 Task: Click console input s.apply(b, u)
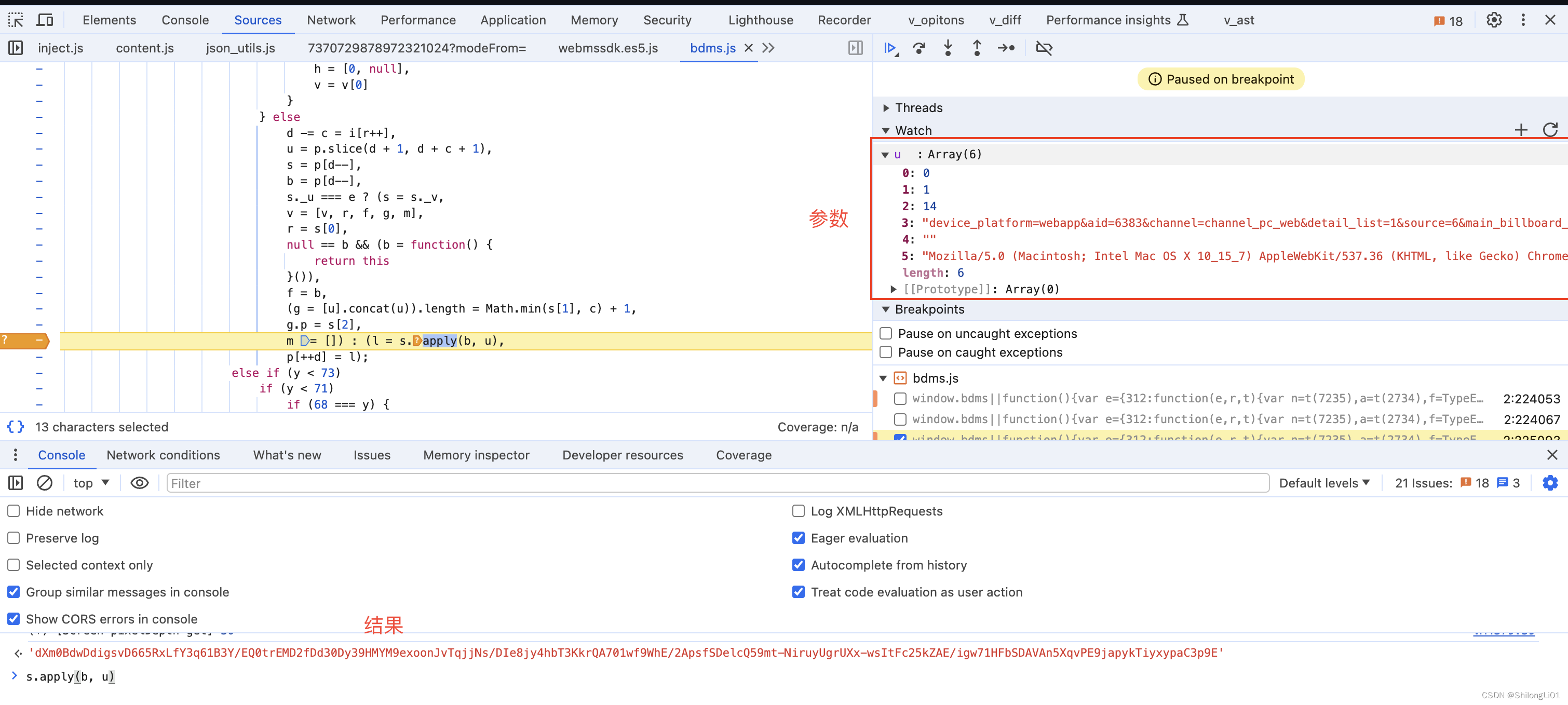pos(71,676)
